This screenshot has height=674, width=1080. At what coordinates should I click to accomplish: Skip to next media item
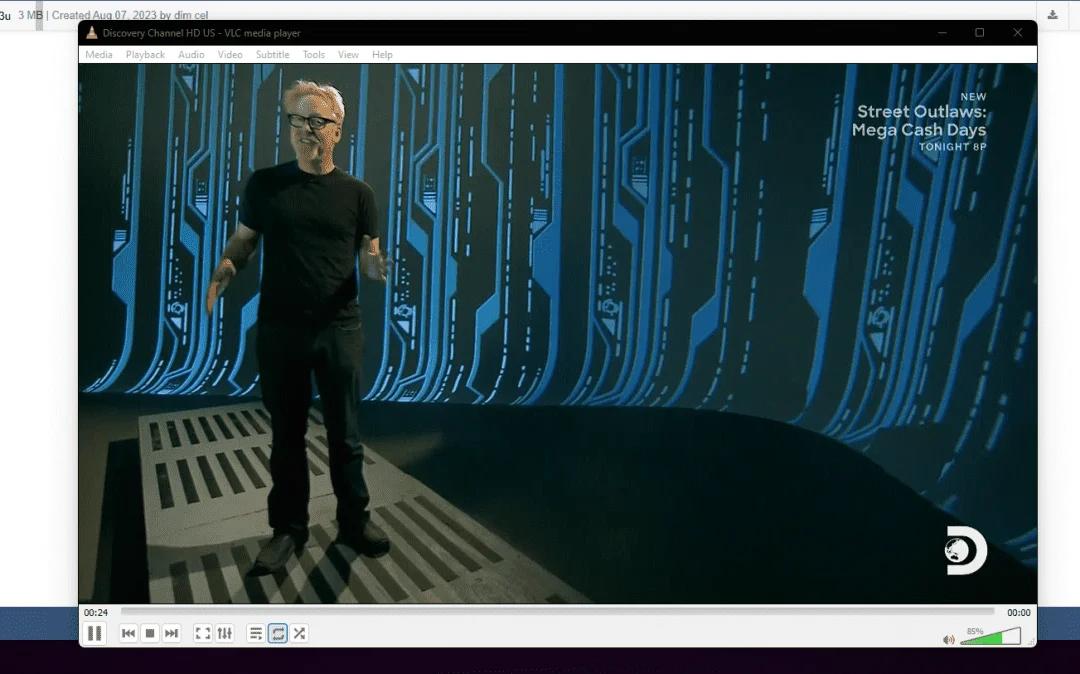coord(172,633)
